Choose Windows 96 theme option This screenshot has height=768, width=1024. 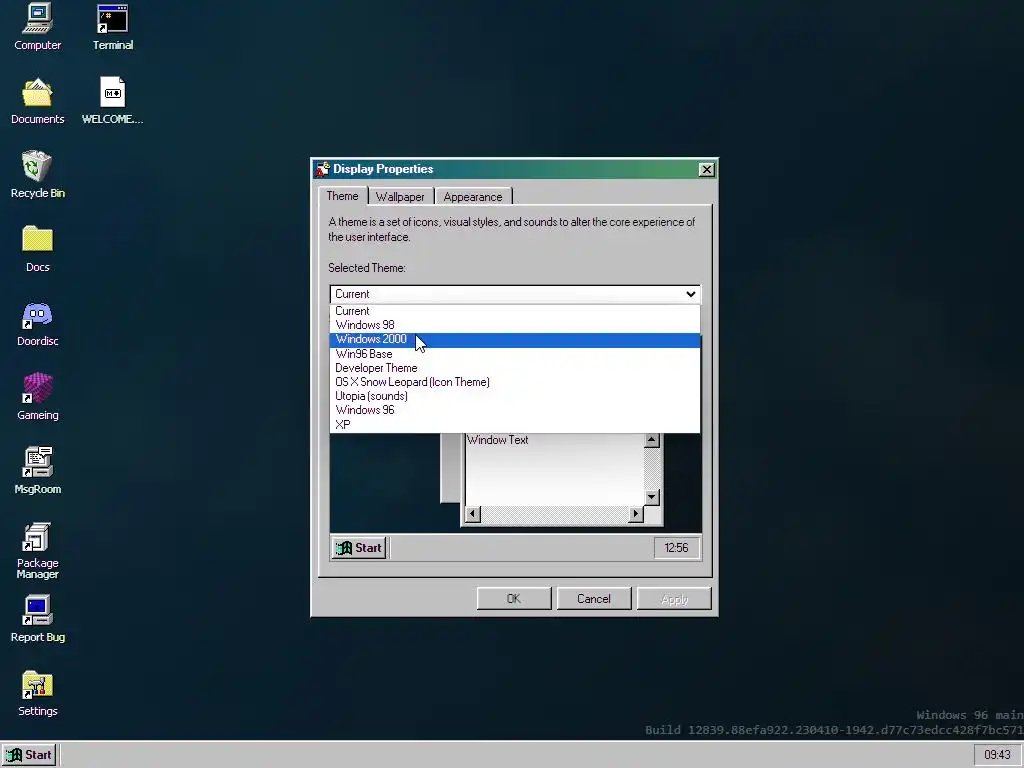pyautogui.click(x=515, y=410)
